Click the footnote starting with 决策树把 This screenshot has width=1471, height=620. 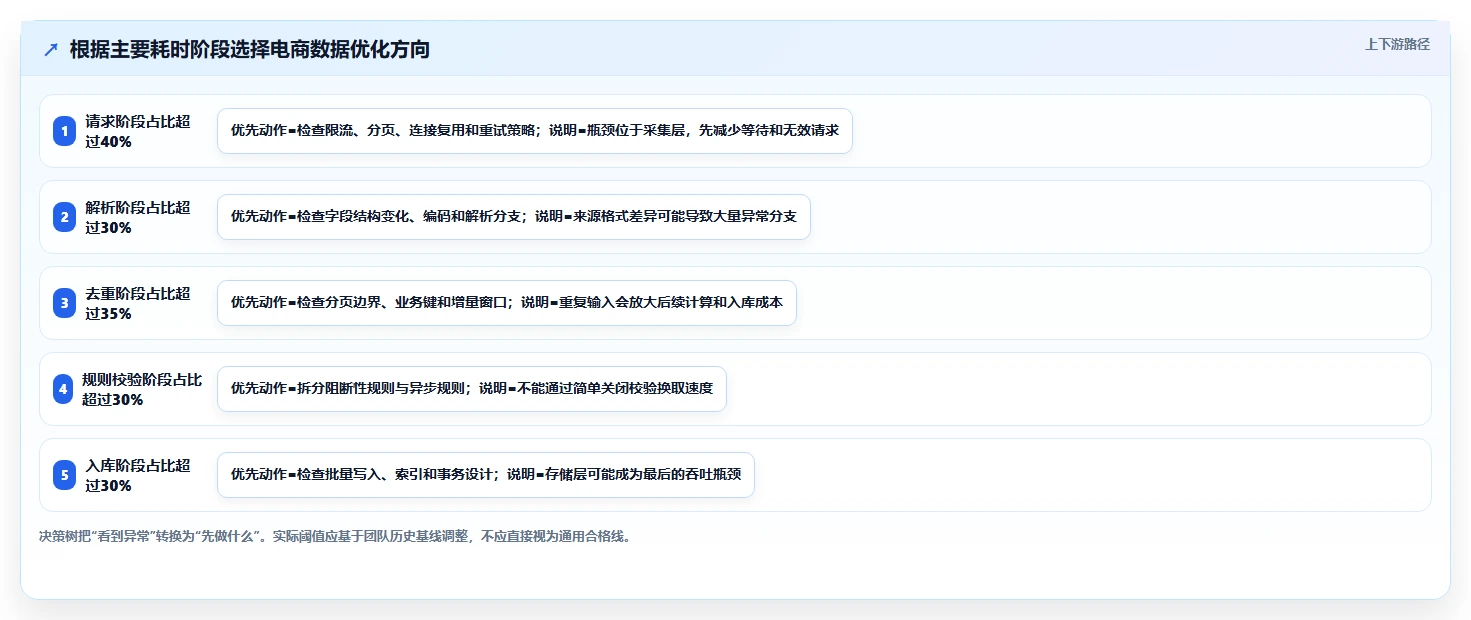(335, 536)
